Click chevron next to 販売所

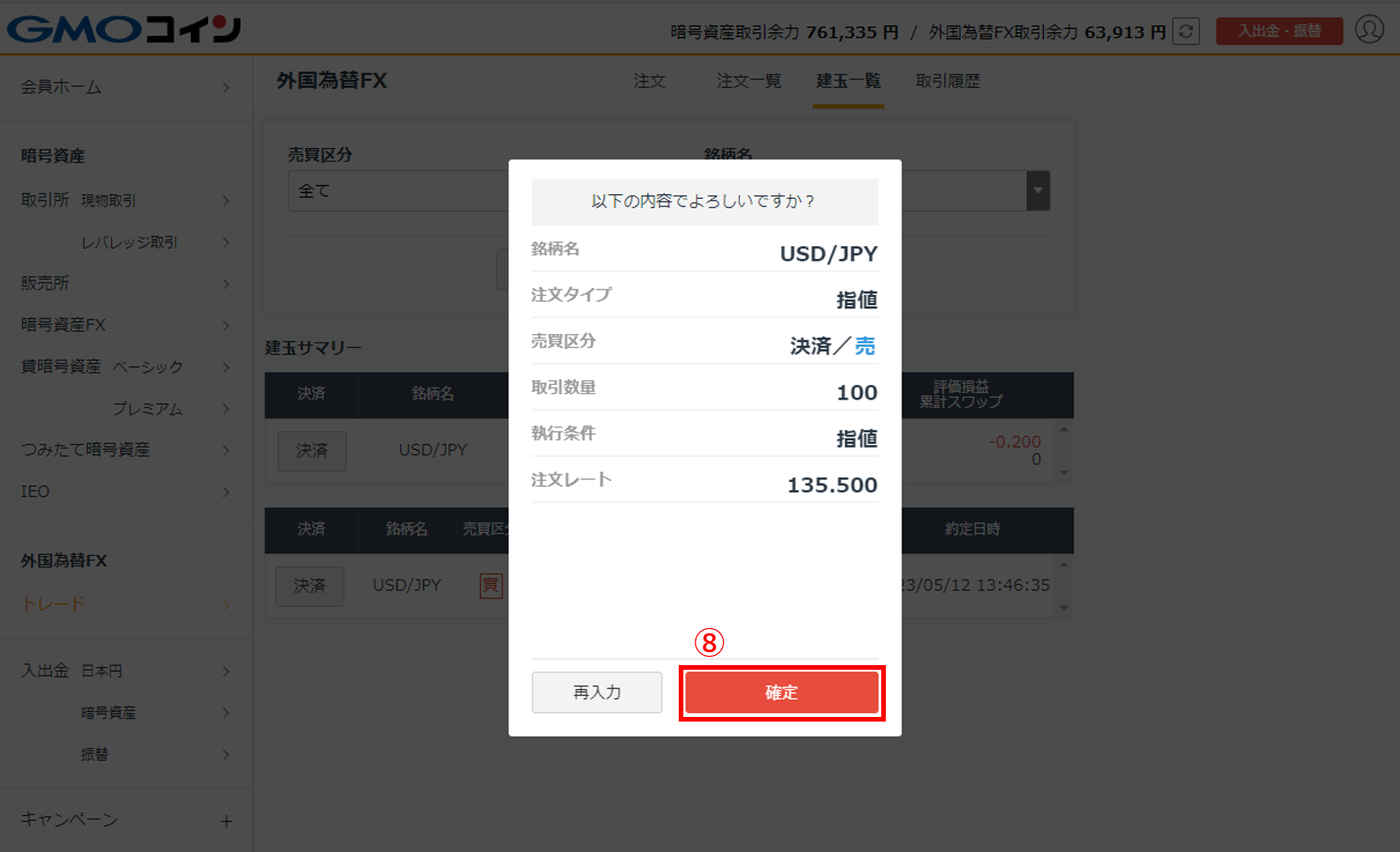click(x=227, y=283)
